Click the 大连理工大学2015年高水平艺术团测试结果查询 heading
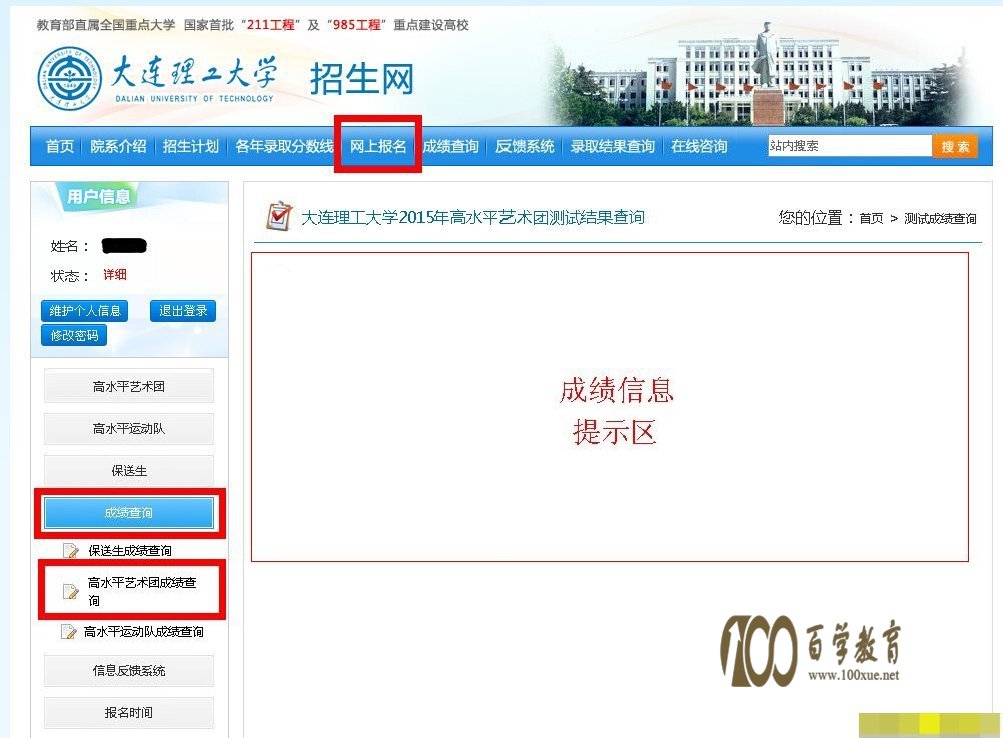The image size is (1003, 738). (x=473, y=217)
